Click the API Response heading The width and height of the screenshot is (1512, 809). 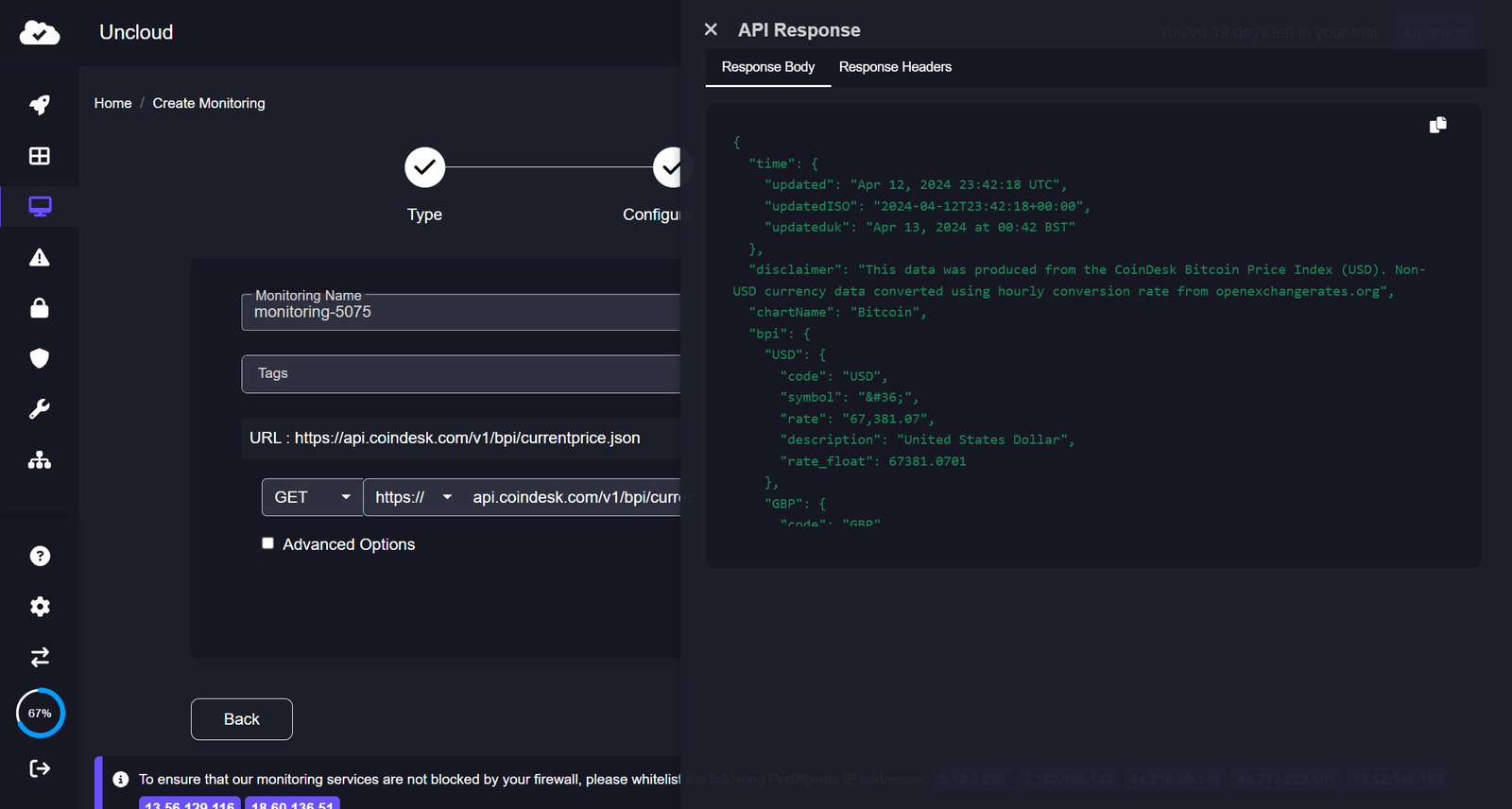[799, 30]
